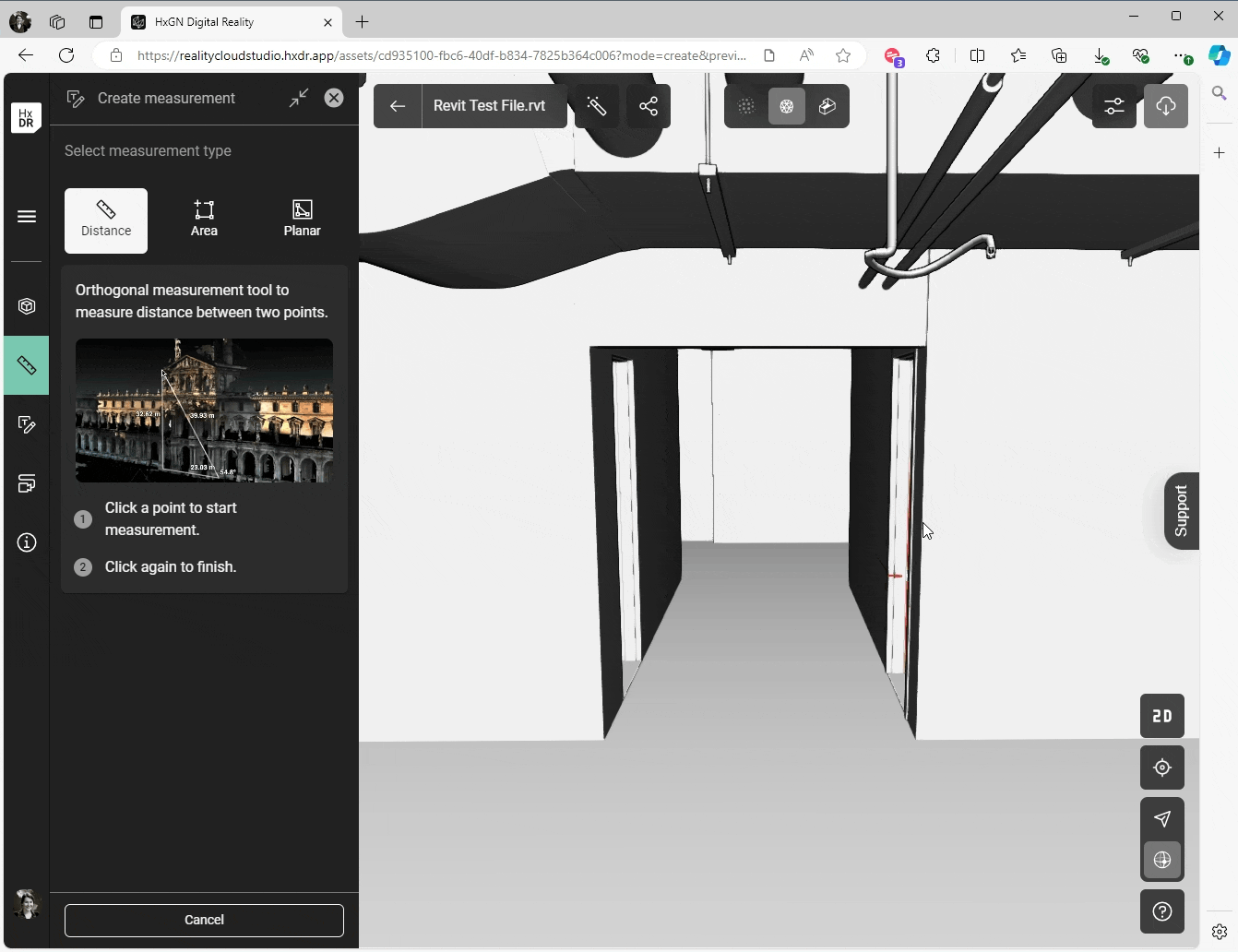The width and height of the screenshot is (1238, 952).
Task: Select the Planar measurement type
Action: click(x=302, y=220)
